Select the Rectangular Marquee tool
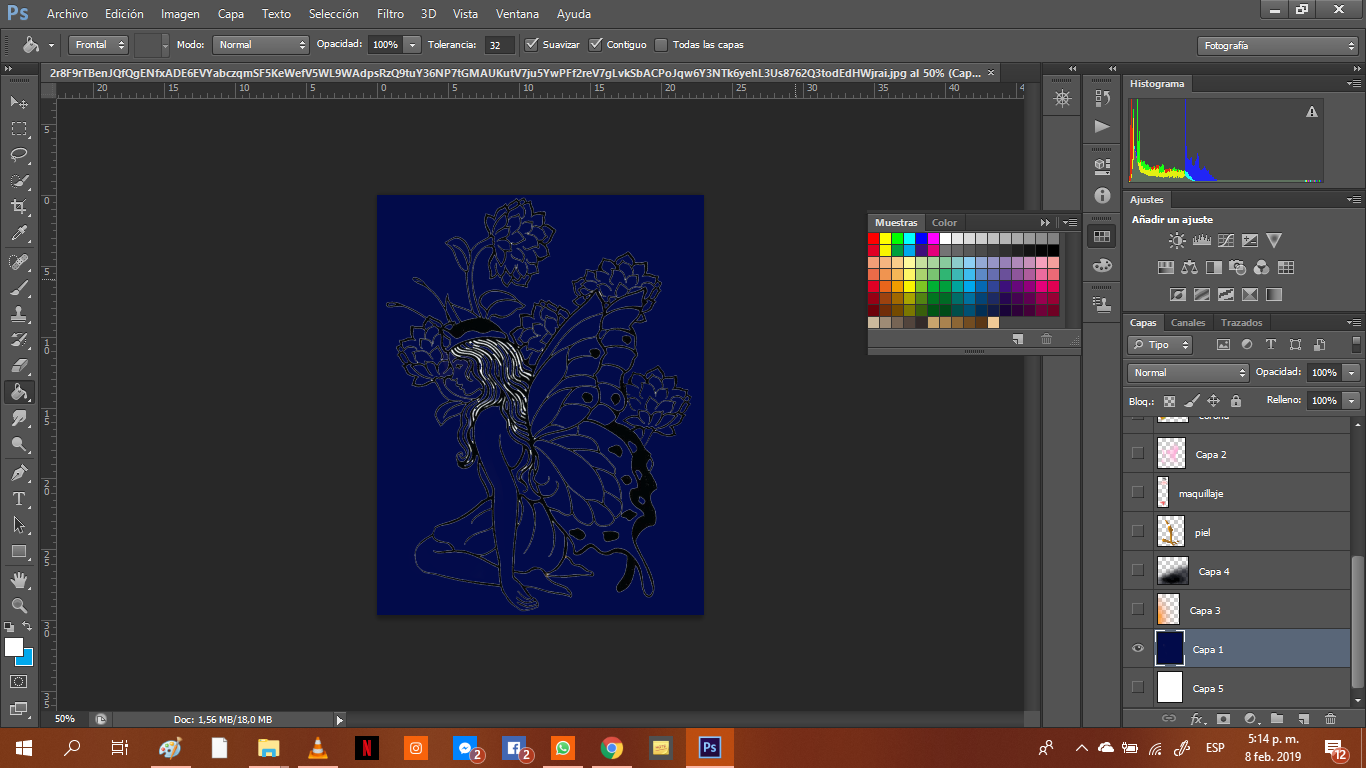This screenshot has height=768, width=1366. point(19,128)
